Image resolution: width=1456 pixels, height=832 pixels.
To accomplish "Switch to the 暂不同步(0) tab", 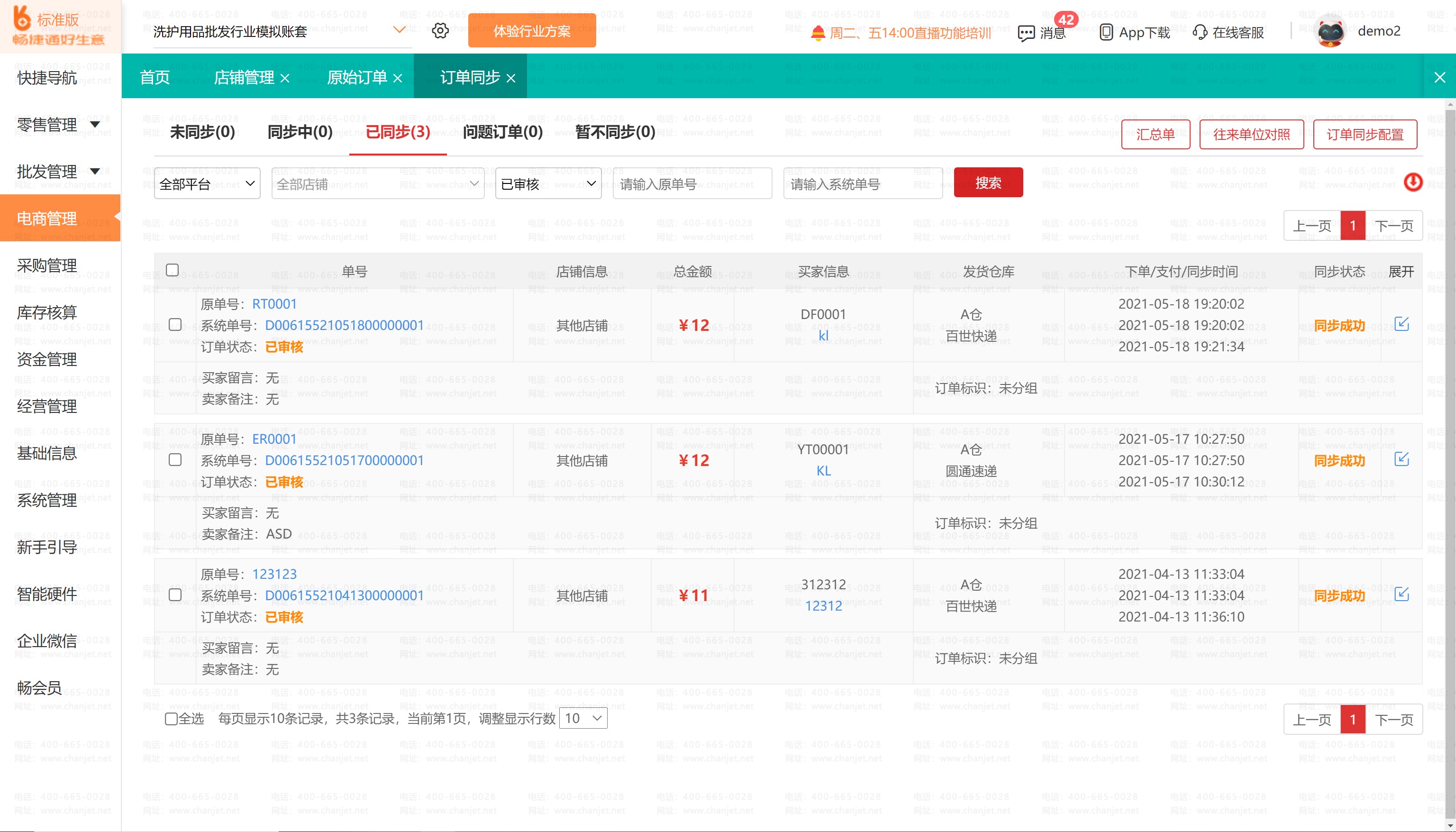I will click(x=615, y=132).
